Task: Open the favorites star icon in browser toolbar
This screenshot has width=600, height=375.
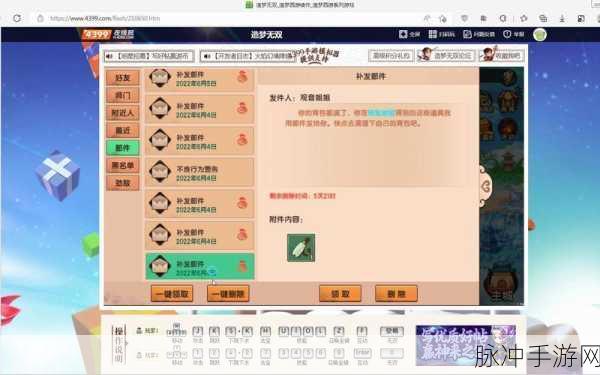Action: (x=524, y=18)
